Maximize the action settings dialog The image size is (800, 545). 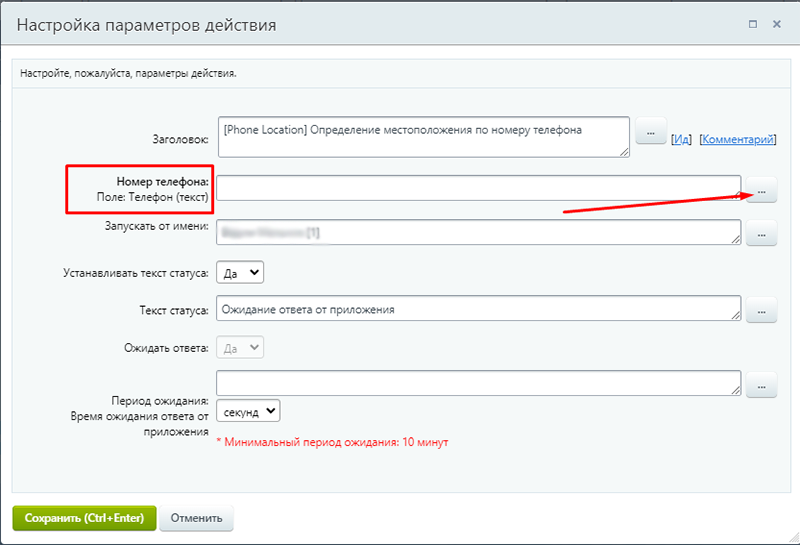(x=753, y=22)
